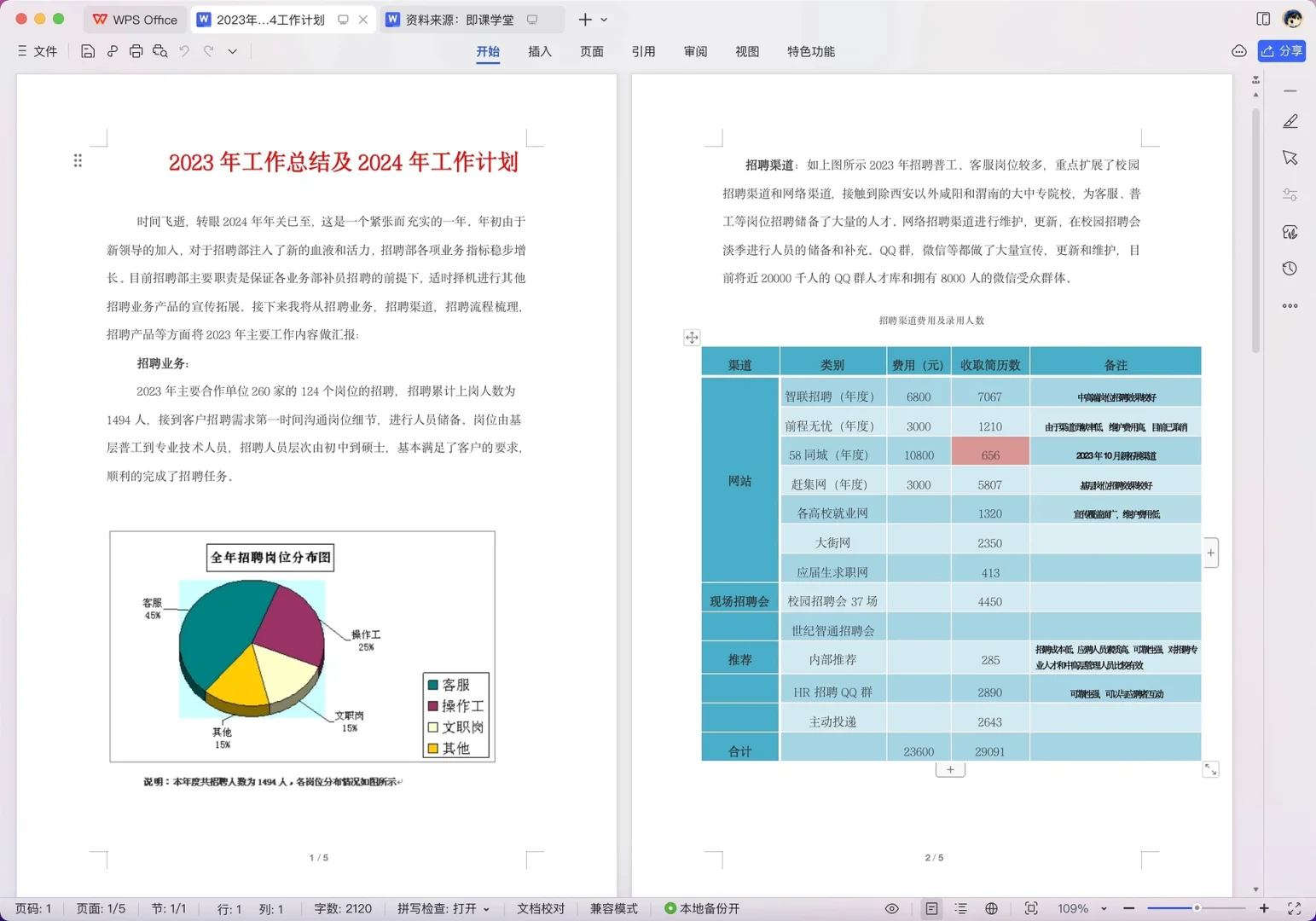Open Print Preview from quick toolbar
1316x921 pixels.
[159, 51]
